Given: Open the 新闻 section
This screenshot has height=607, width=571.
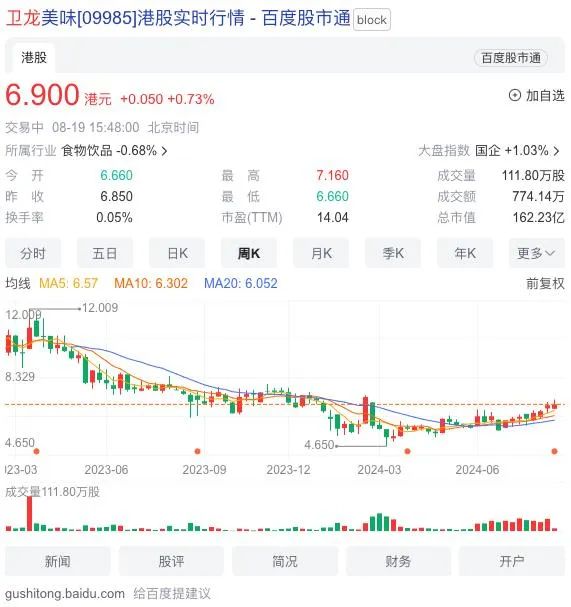Looking at the screenshot, I should click(x=58, y=561).
